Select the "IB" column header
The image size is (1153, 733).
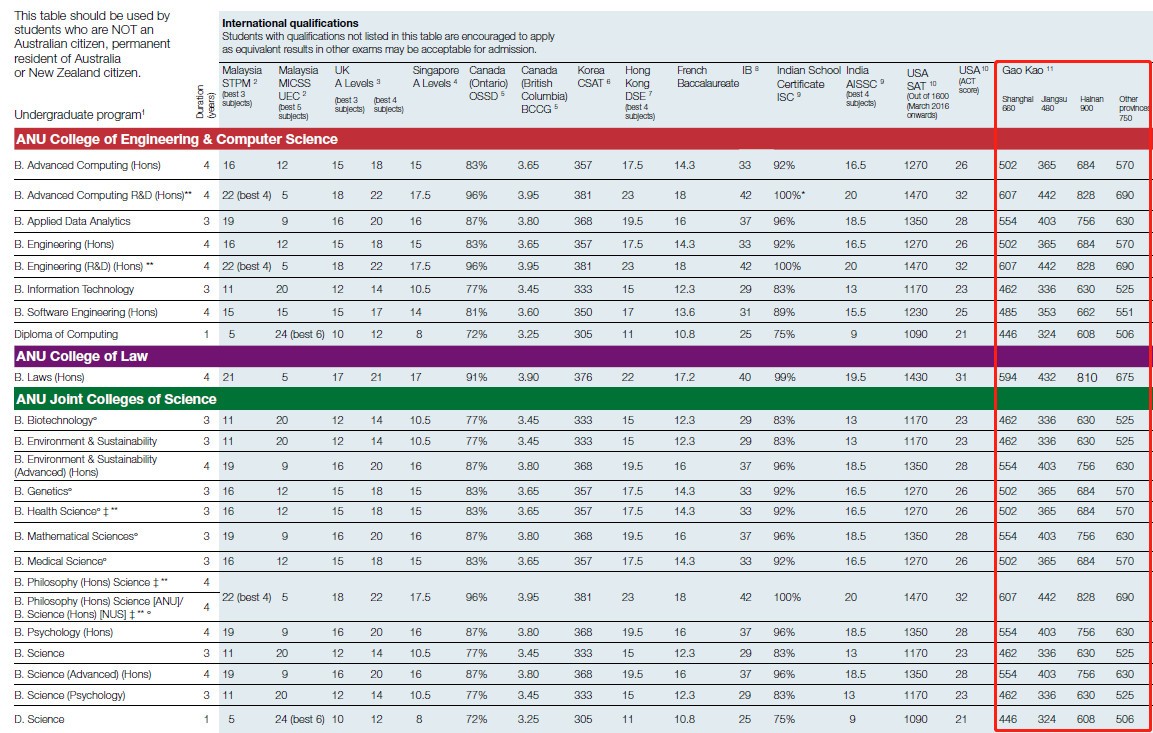pyautogui.click(x=750, y=71)
